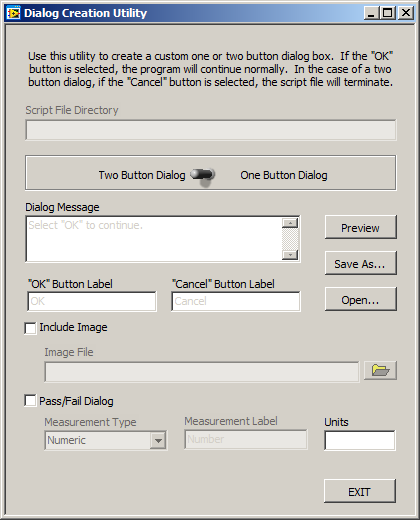Click into the "Cancel" Button Label field
Screen dimensions: 420x520
click(236, 301)
